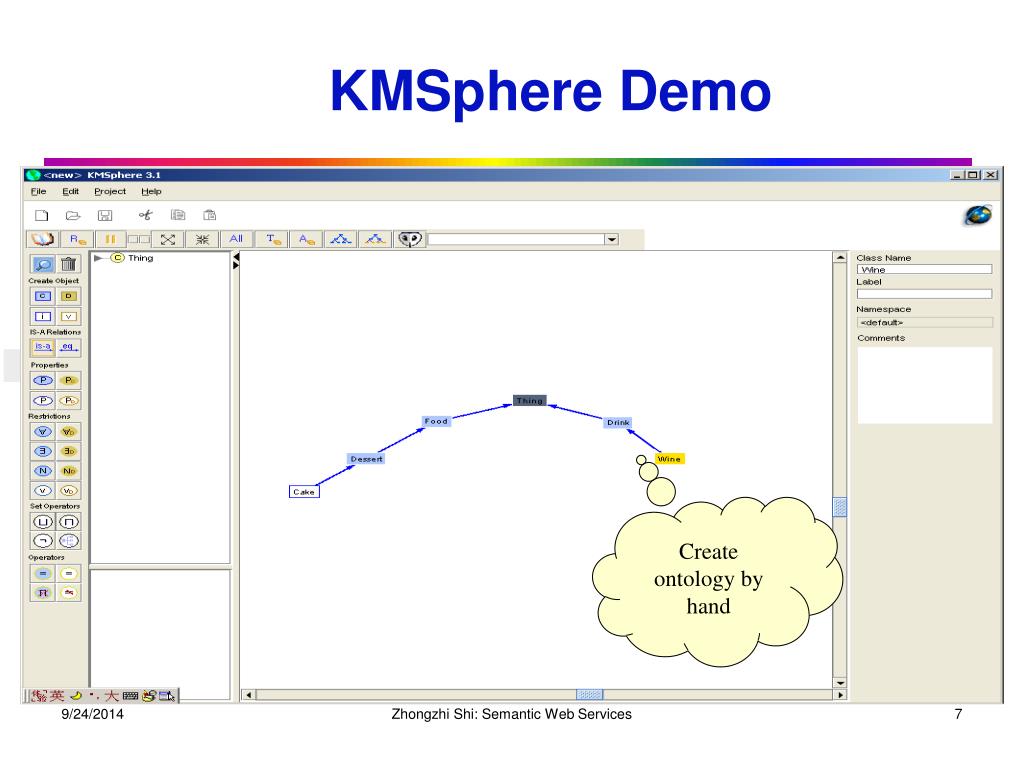Open the Edit menu
Image resolution: width=1024 pixels, height=768 pixels.
pyautogui.click(x=71, y=191)
